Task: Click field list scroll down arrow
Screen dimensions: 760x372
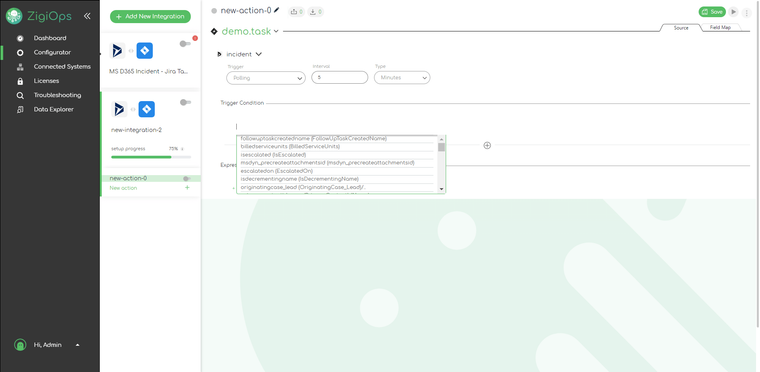Action: tap(441, 189)
